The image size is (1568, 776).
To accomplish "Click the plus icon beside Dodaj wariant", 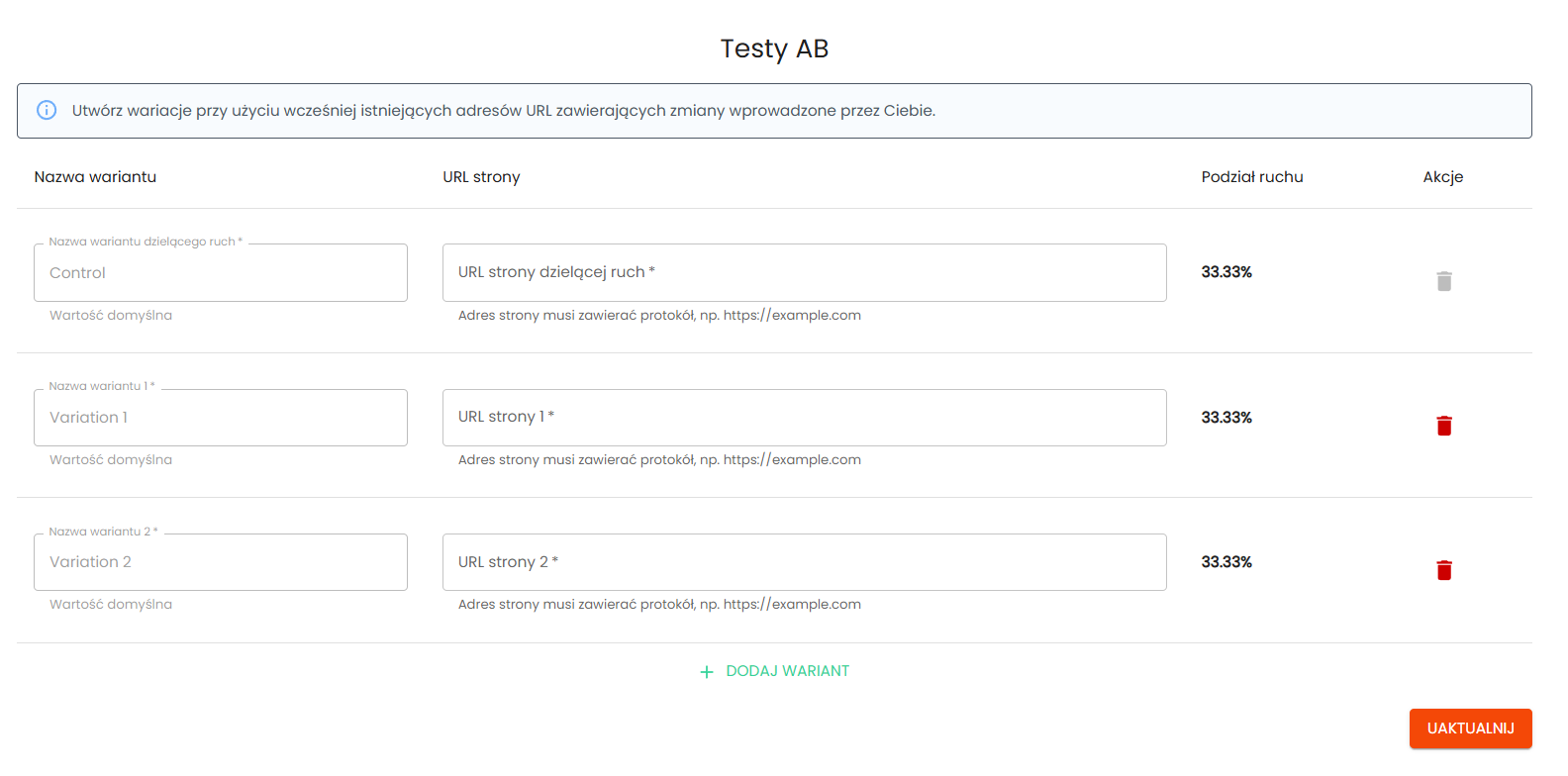I will point(706,672).
